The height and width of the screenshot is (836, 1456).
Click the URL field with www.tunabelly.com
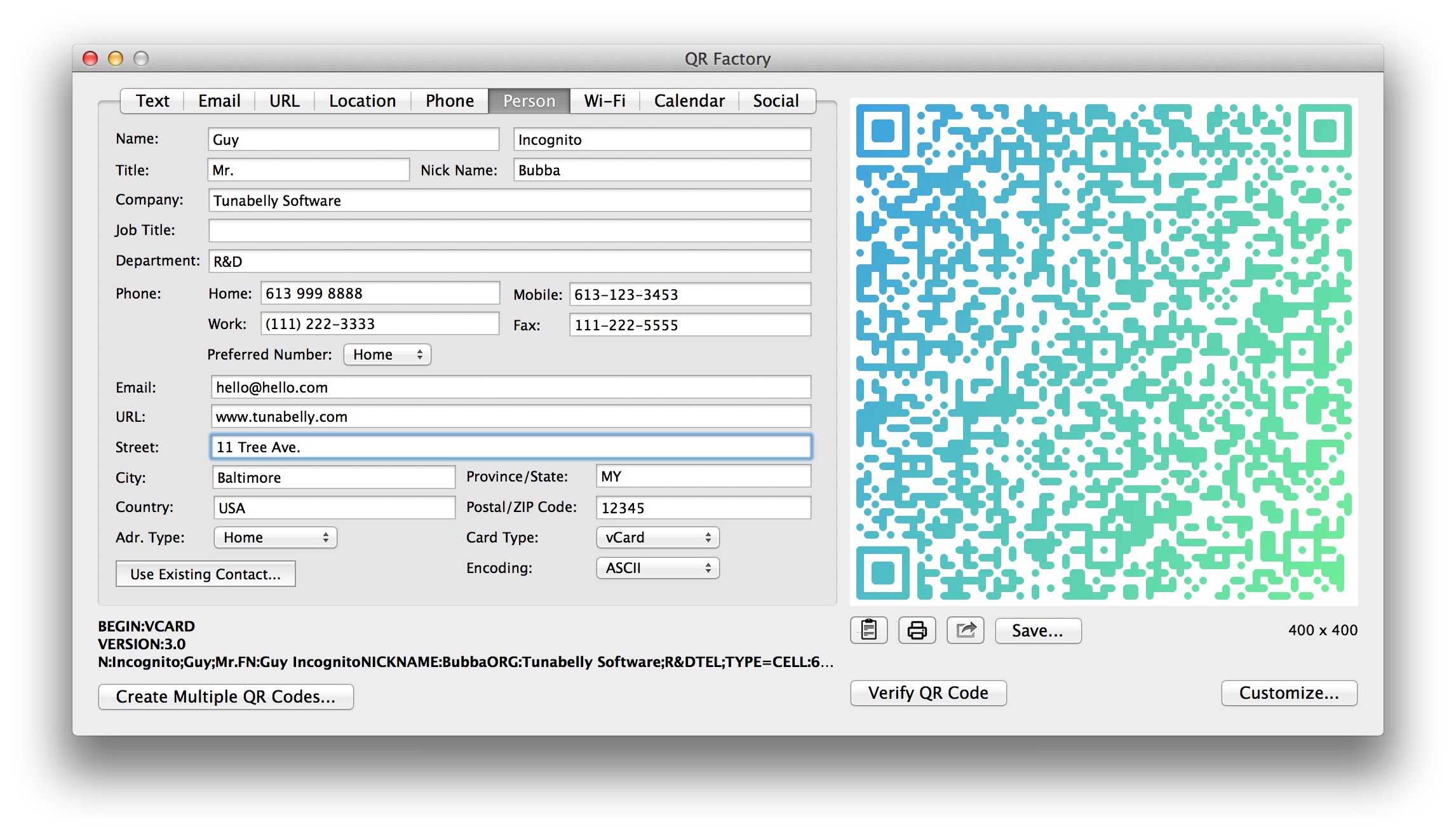[x=511, y=416]
